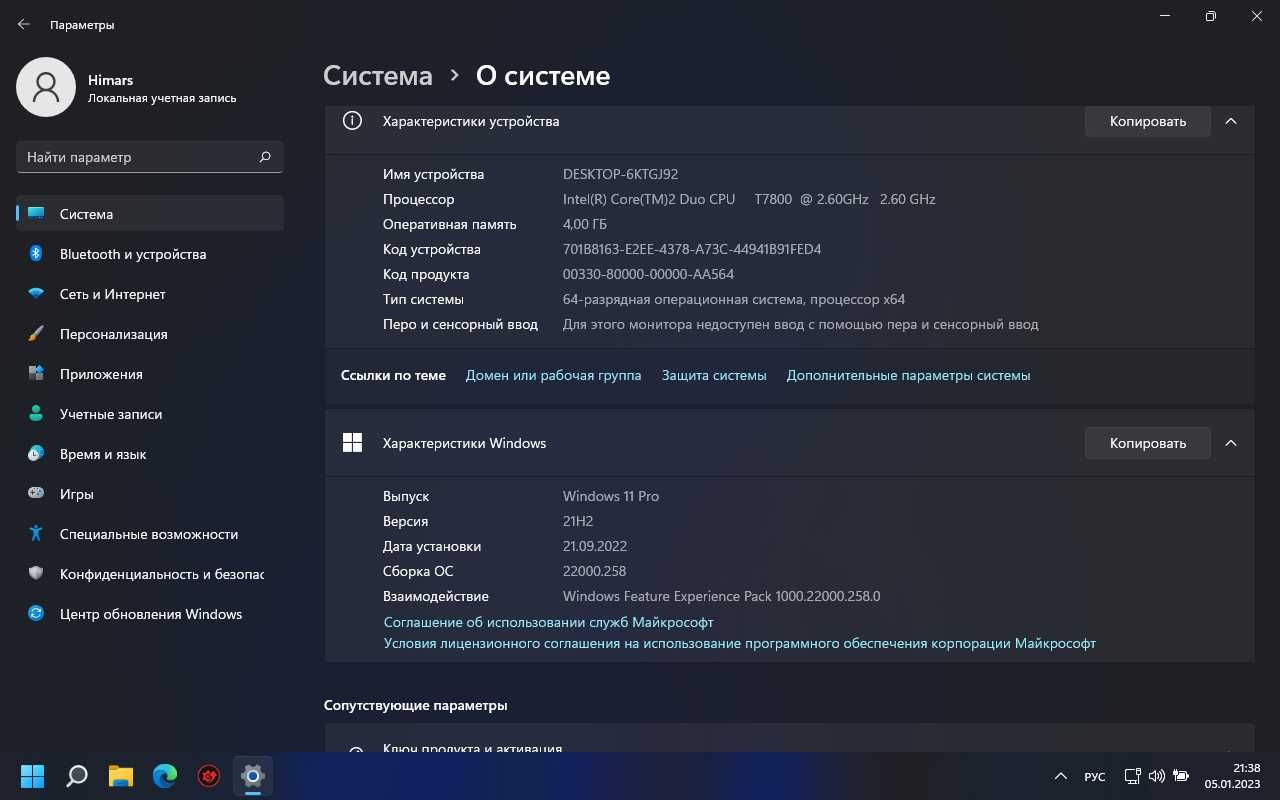Open Персонализация settings
This screenshot has height=800, width=1280.
150,334
